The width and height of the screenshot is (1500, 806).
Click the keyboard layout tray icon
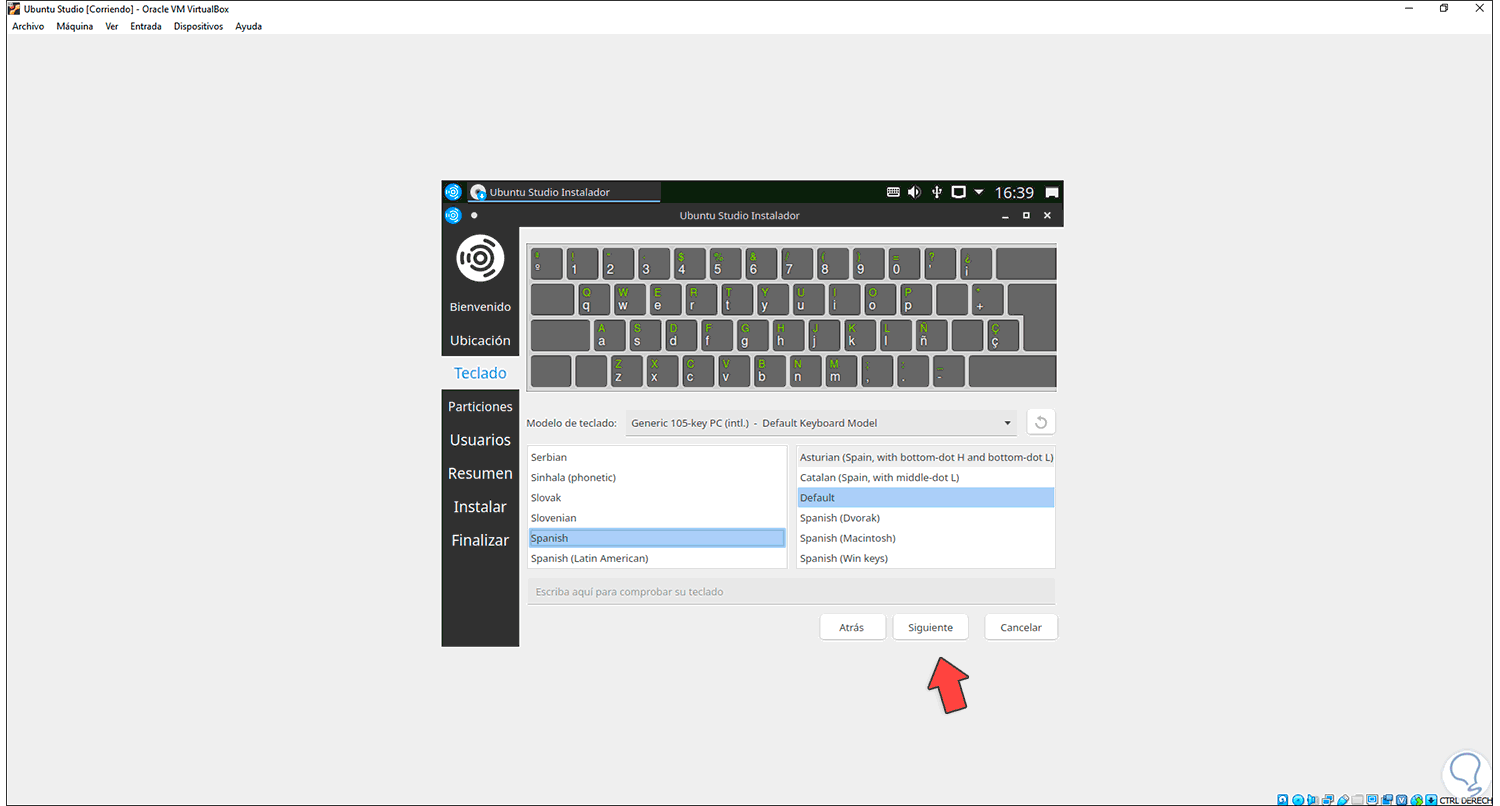pyautogui.click(x=894, y=192)
